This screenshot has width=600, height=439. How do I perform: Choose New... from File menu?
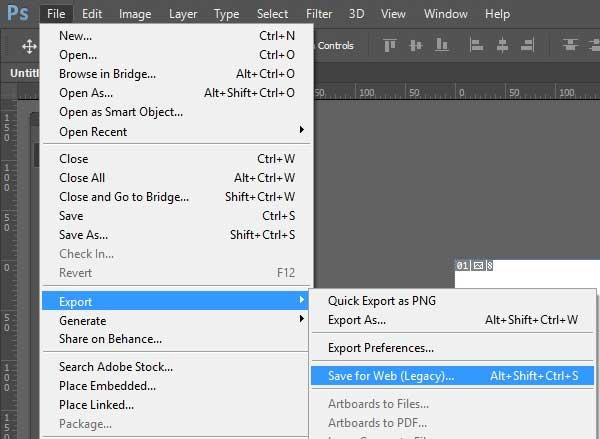click(177, 36)
